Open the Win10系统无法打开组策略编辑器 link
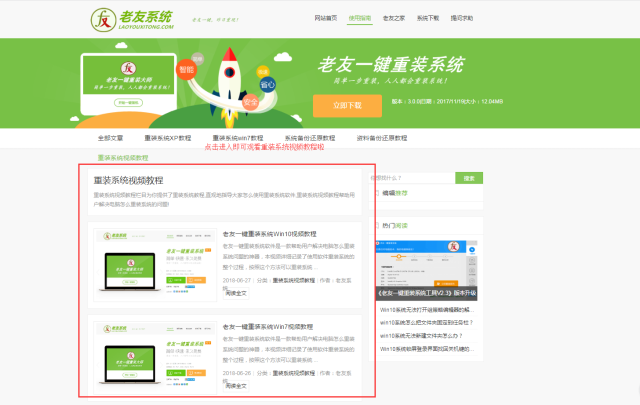The width and height of the screenshot is (640, 405). pyautogui.click(x=427, y=309)
